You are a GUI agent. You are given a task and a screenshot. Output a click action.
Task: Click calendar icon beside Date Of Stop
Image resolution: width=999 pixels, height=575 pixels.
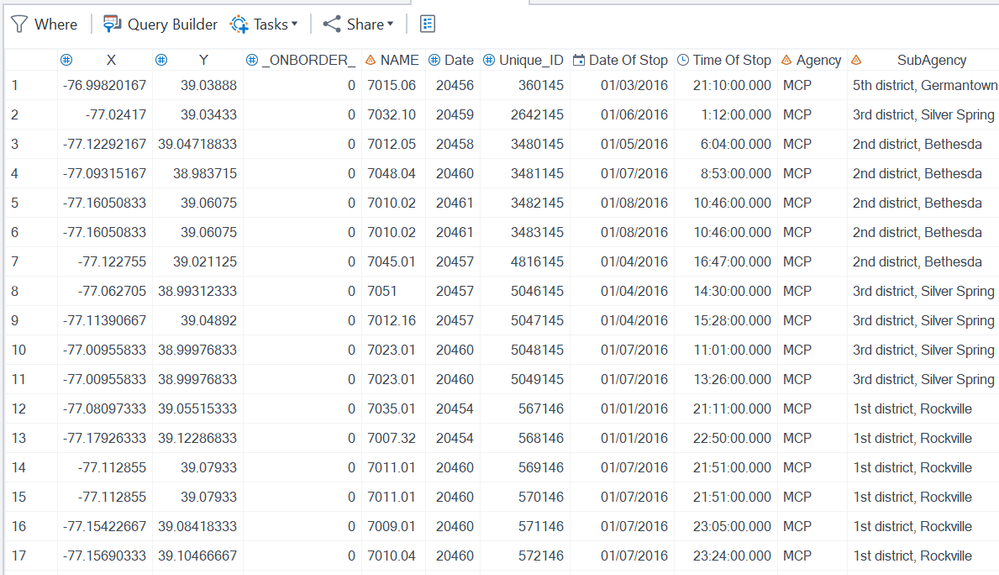coord(579,60)
